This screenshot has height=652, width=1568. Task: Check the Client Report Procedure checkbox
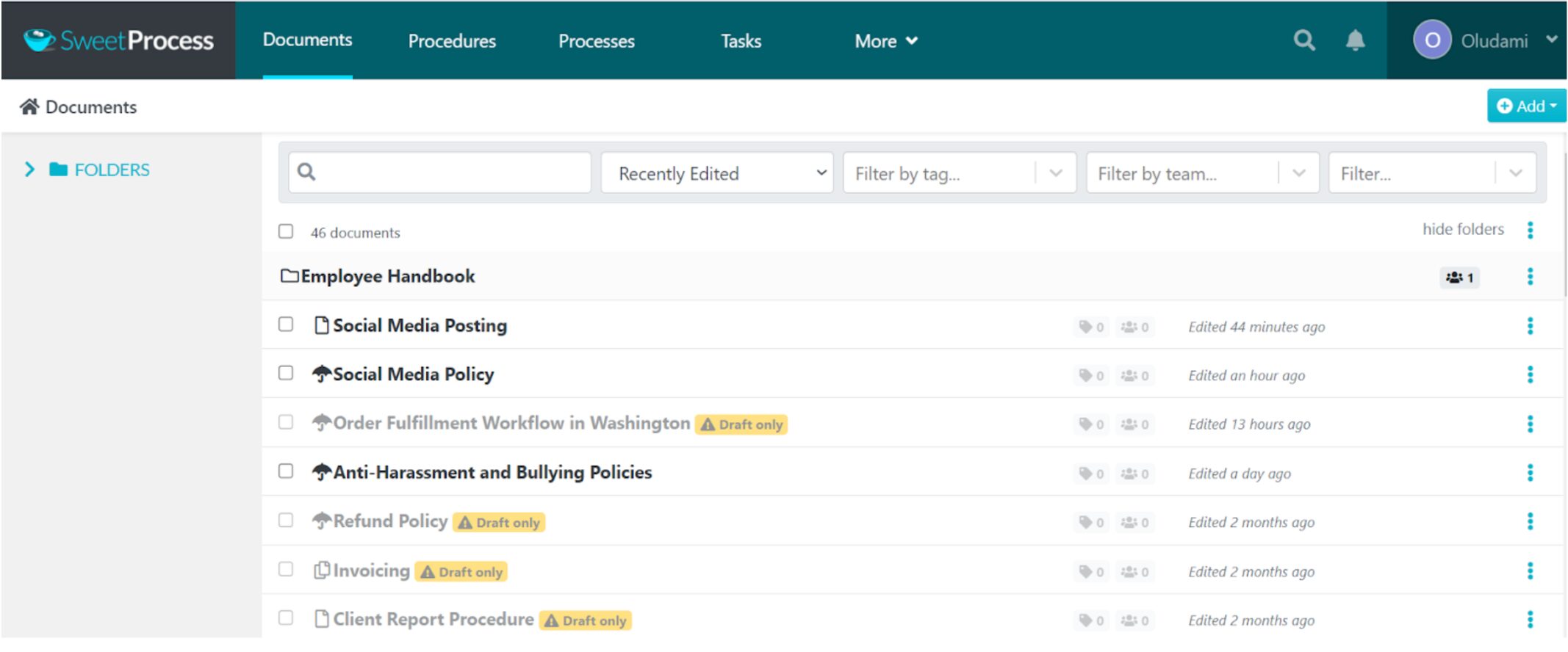pos(286,617)
